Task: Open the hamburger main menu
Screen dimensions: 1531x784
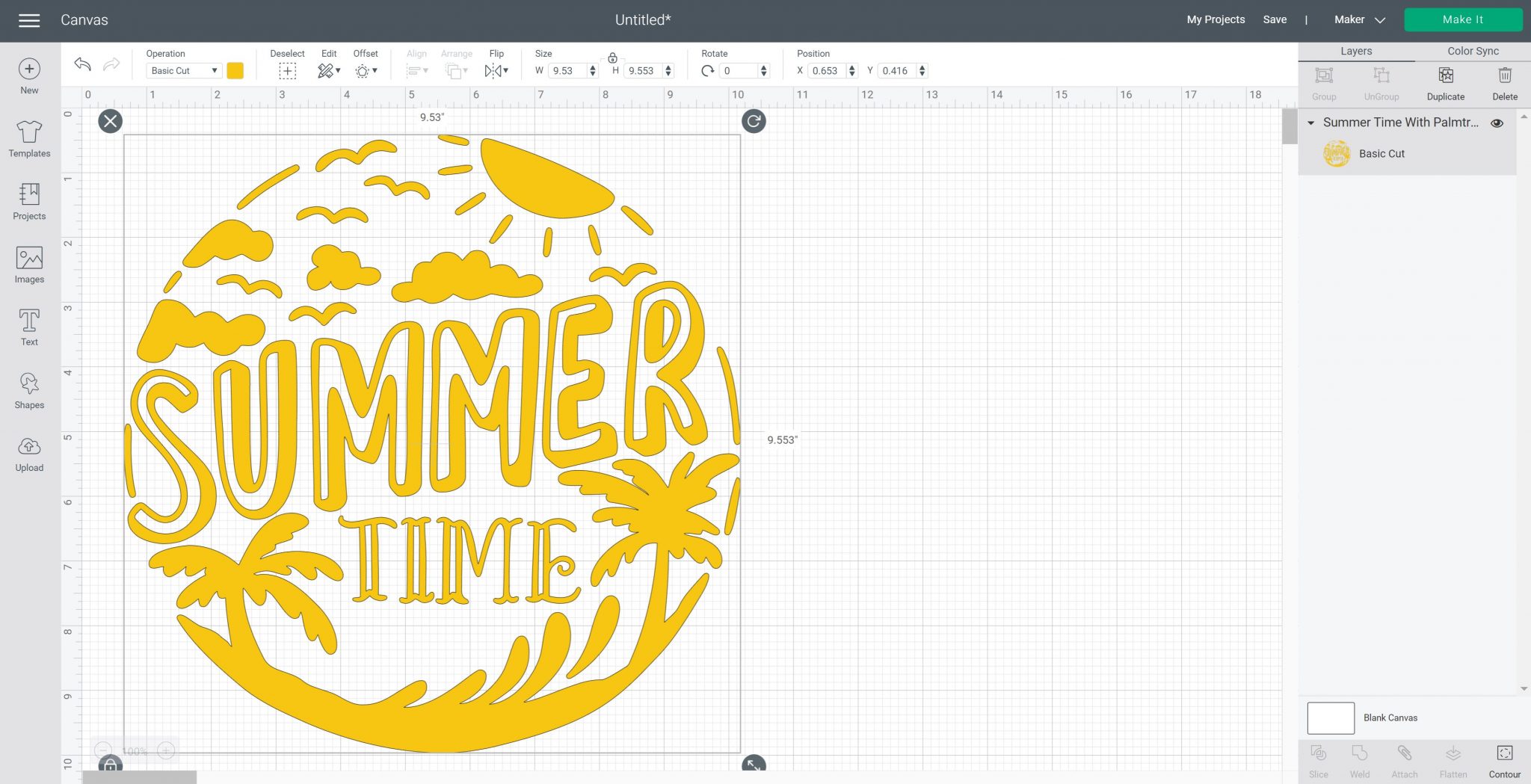Action: coord(29,20)
